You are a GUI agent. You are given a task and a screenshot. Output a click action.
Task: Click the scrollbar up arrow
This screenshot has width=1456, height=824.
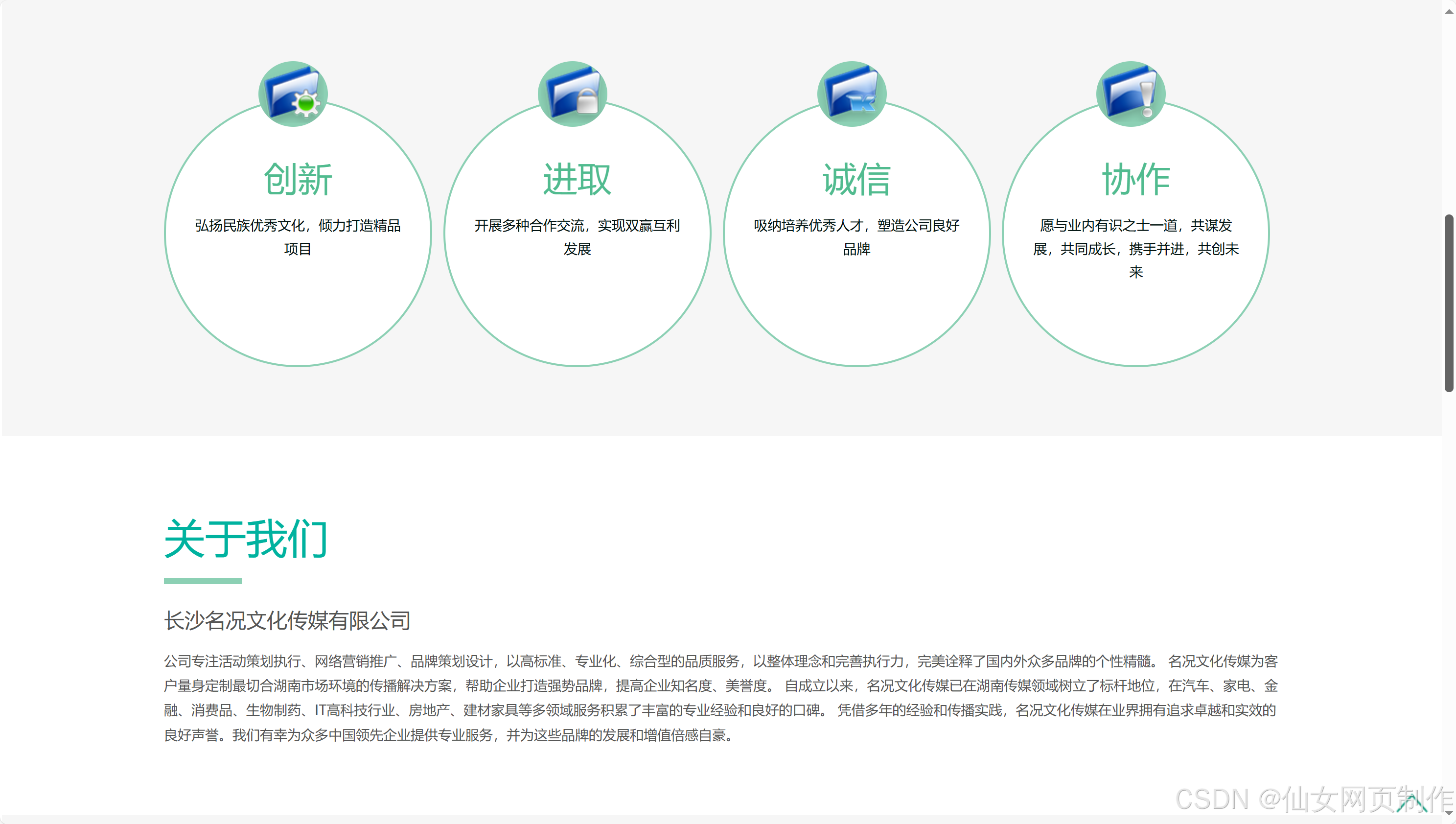point(1449,10)
